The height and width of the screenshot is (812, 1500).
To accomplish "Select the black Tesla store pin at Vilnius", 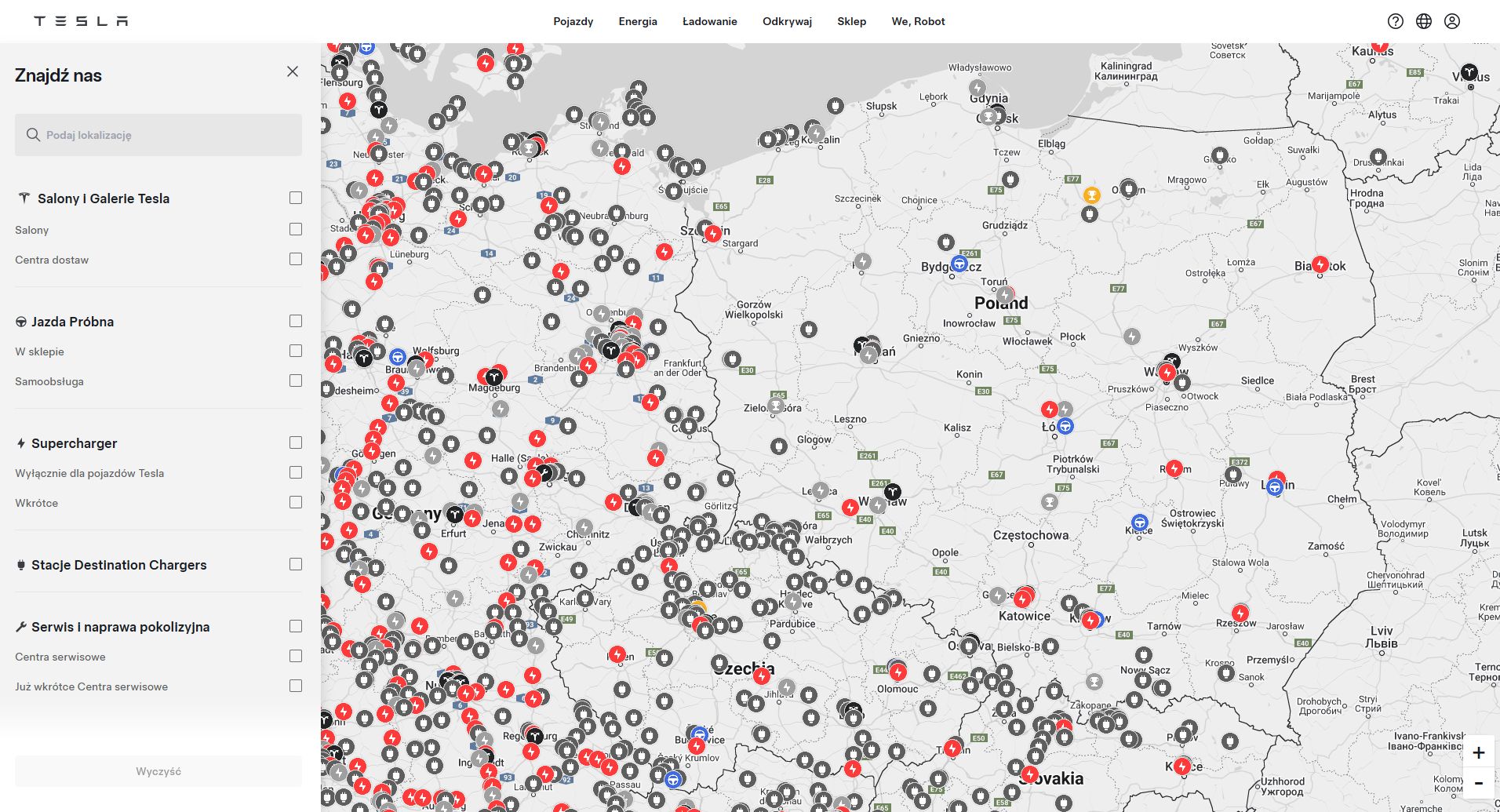I will pyautogui.click(x=1469, y=72).
